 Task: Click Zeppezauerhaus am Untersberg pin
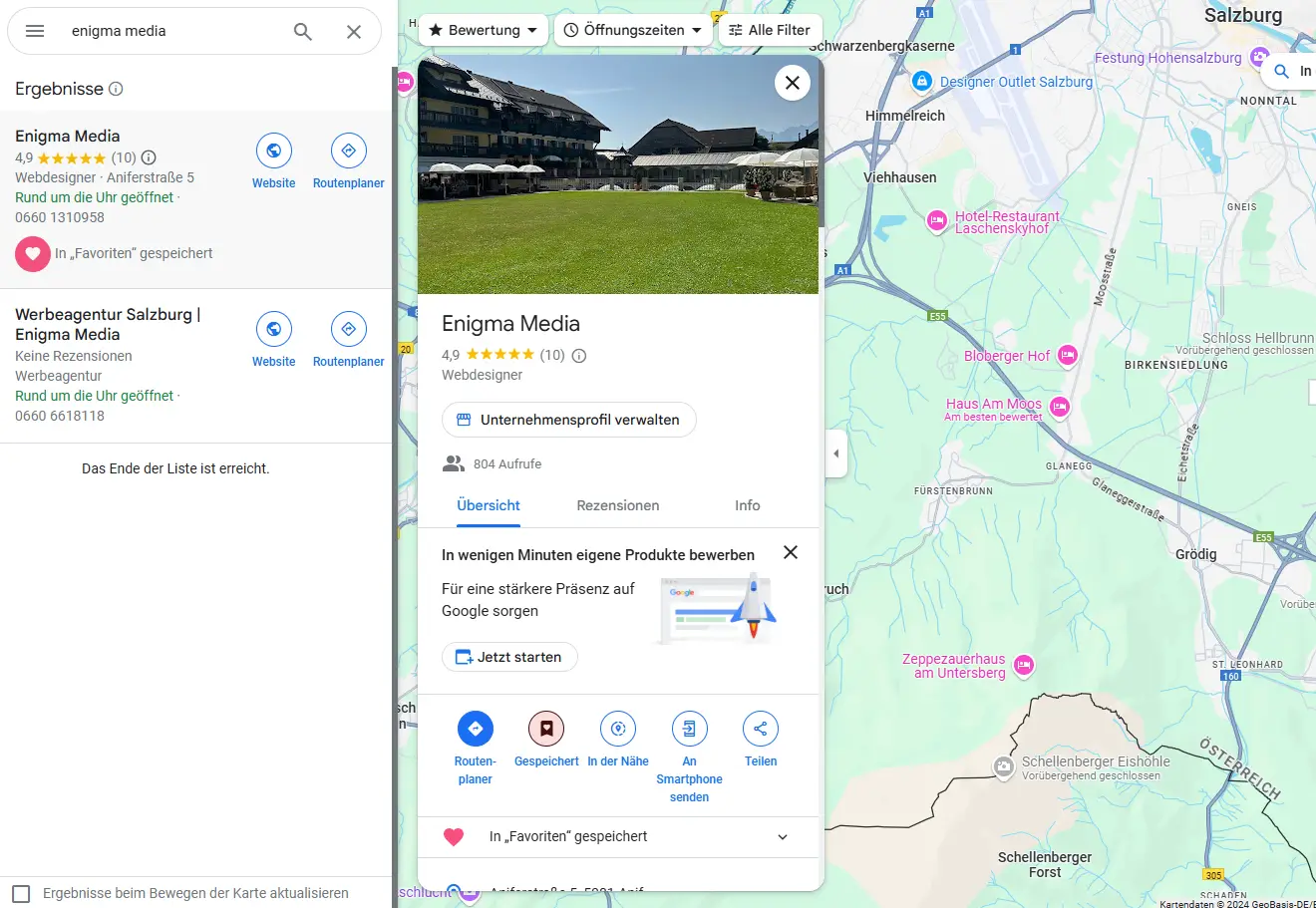click(x=1024, y=665)
